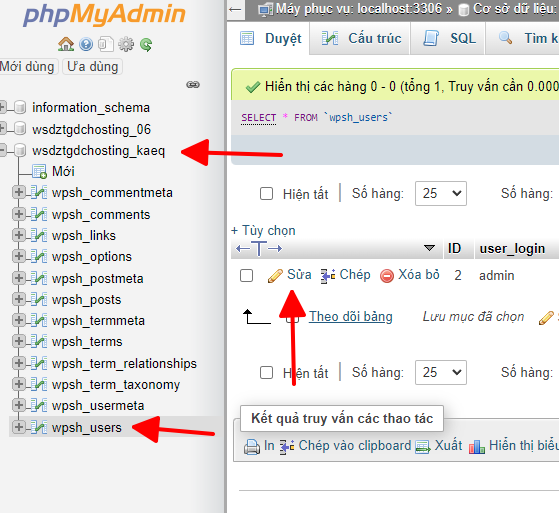Open the wpsh_termmeta table
The height and width of the screenshot is (513, 559).
coord(98,321)
